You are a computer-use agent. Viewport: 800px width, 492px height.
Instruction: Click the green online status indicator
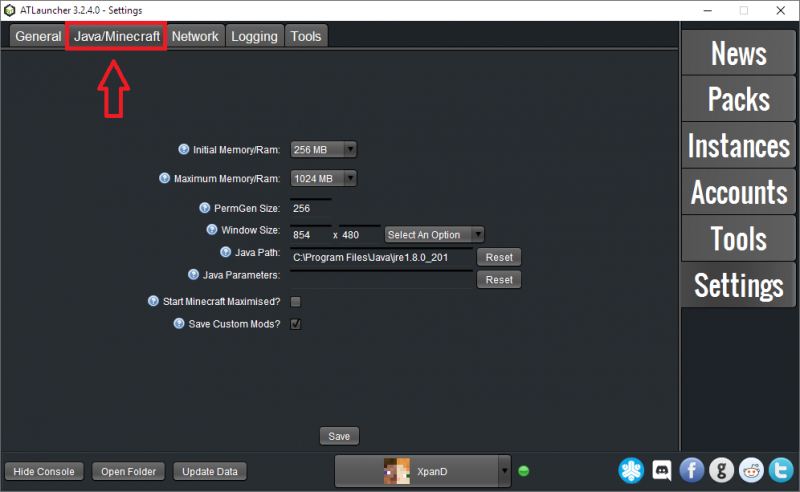click(523, 471)
